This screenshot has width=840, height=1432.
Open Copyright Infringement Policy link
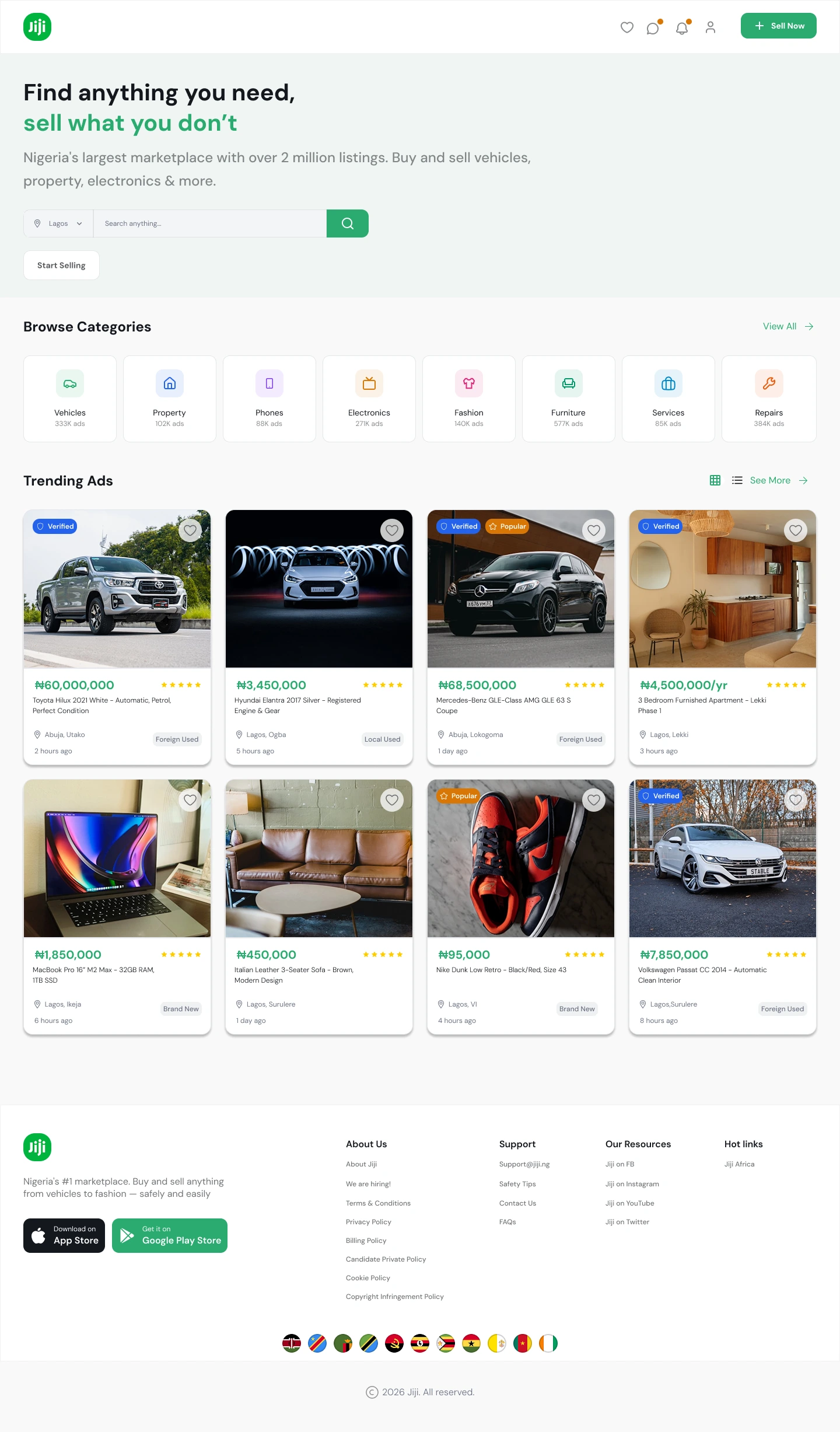(395, 1297)
